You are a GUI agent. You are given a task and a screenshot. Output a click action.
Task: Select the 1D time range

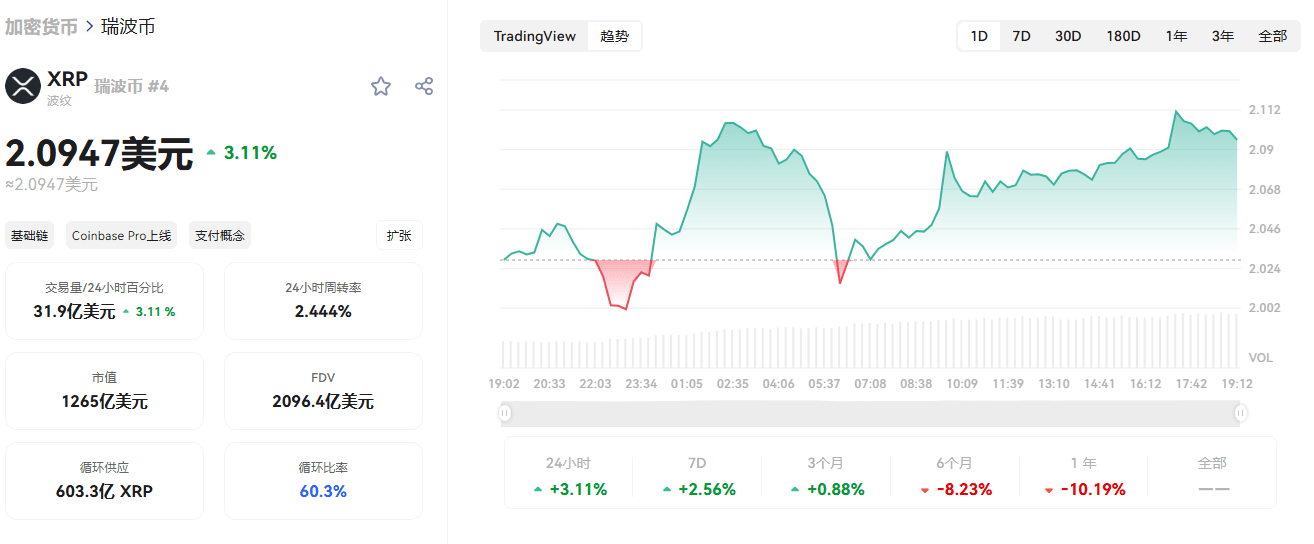pyautogui.click(x=979, y=36)
